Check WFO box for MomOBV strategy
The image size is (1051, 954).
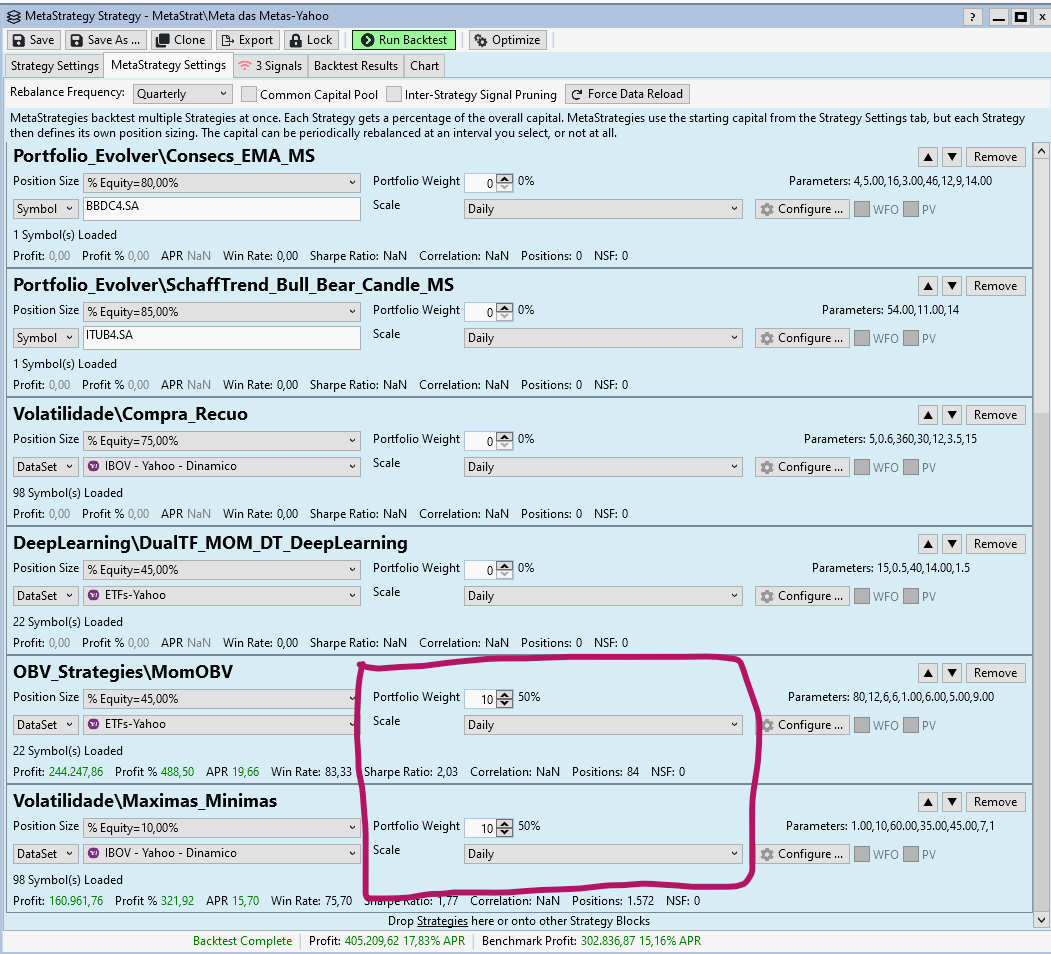coord(861,725)
